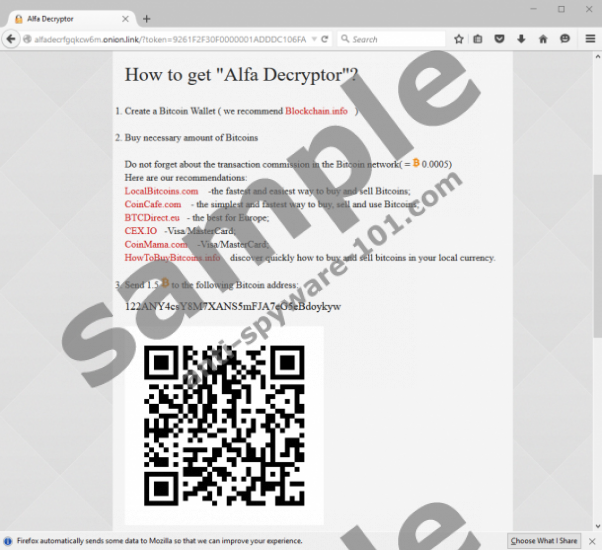Image resolution: width=602 pixels, height=550 pixels.
Task: Click the Choose What I Share button
Action: pos(544,541)
